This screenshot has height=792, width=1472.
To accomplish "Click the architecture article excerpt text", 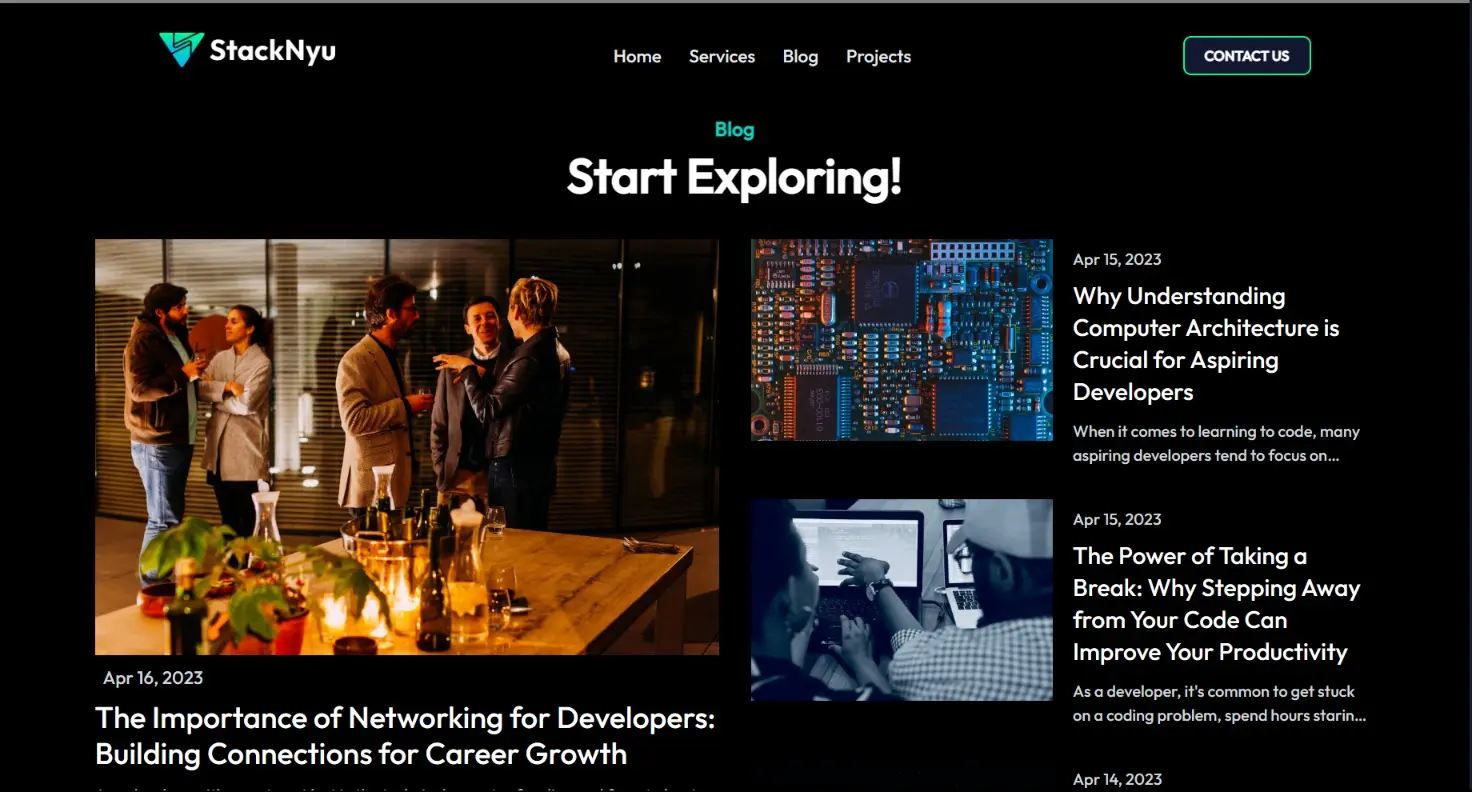I will 1215,443.
